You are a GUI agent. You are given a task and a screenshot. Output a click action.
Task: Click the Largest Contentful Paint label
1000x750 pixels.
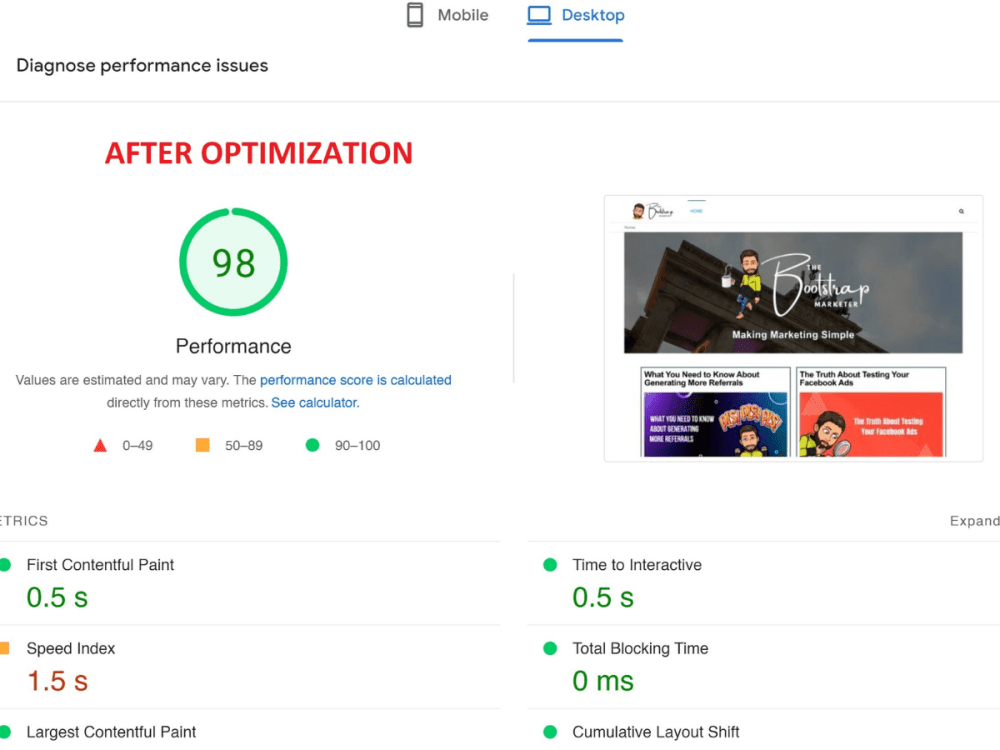coord(111,732)
